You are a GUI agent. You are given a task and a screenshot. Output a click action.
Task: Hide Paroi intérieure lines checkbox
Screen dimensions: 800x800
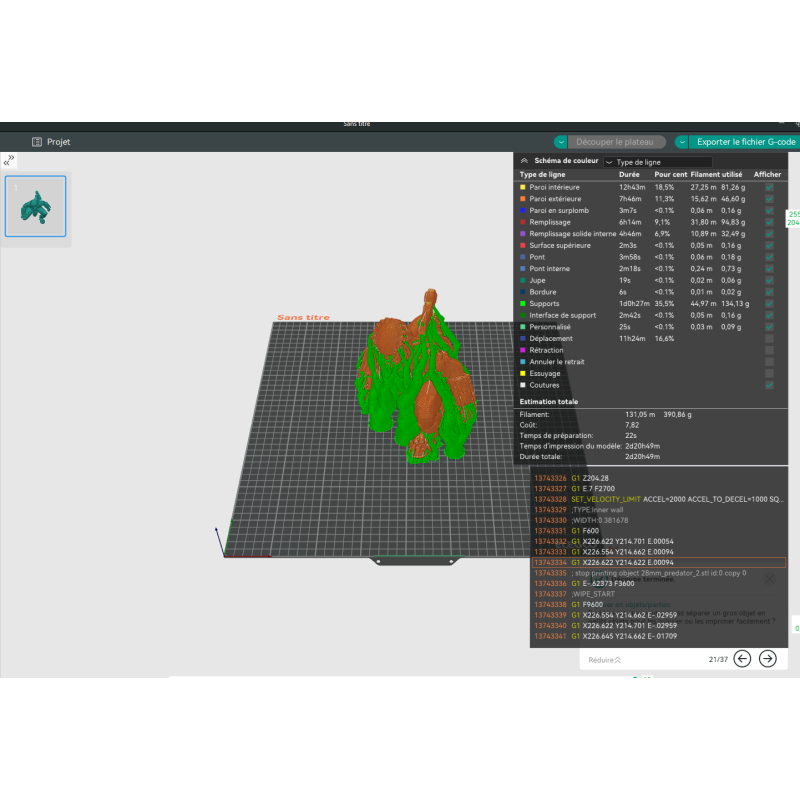(x=769, y=187)
